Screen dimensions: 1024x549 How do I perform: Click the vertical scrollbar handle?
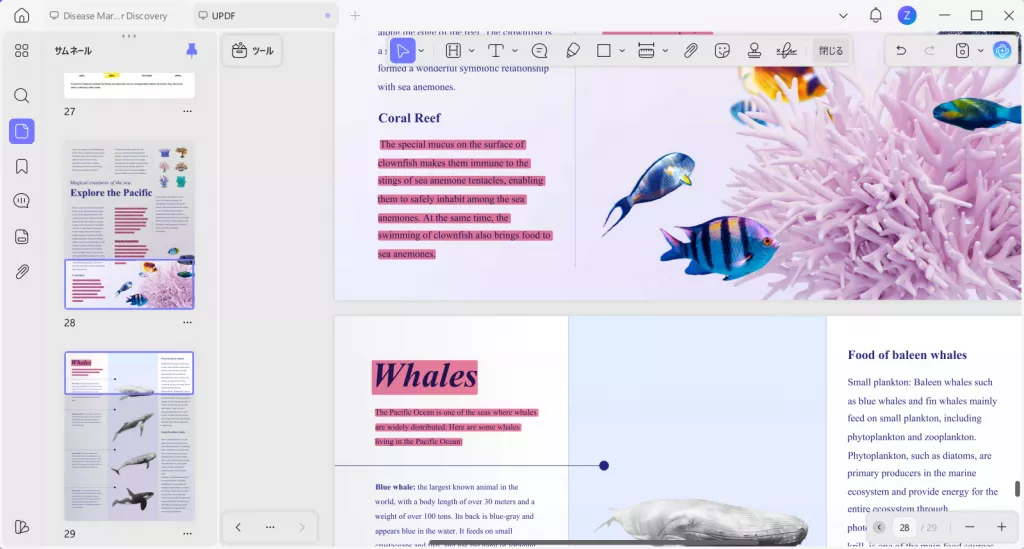click(x=1017, y=489)
